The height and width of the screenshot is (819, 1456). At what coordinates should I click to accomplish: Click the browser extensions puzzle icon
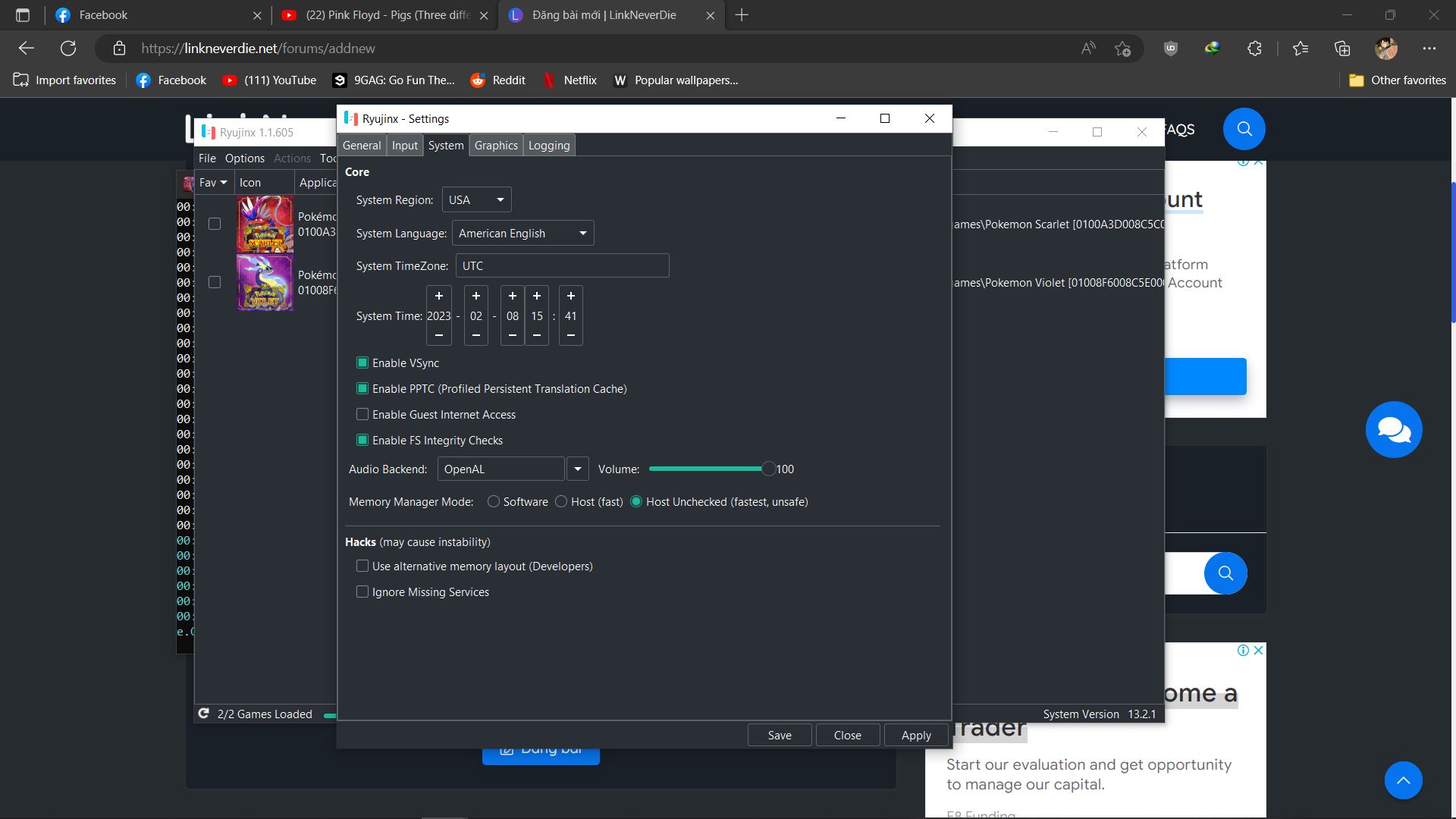(1254, 49)
